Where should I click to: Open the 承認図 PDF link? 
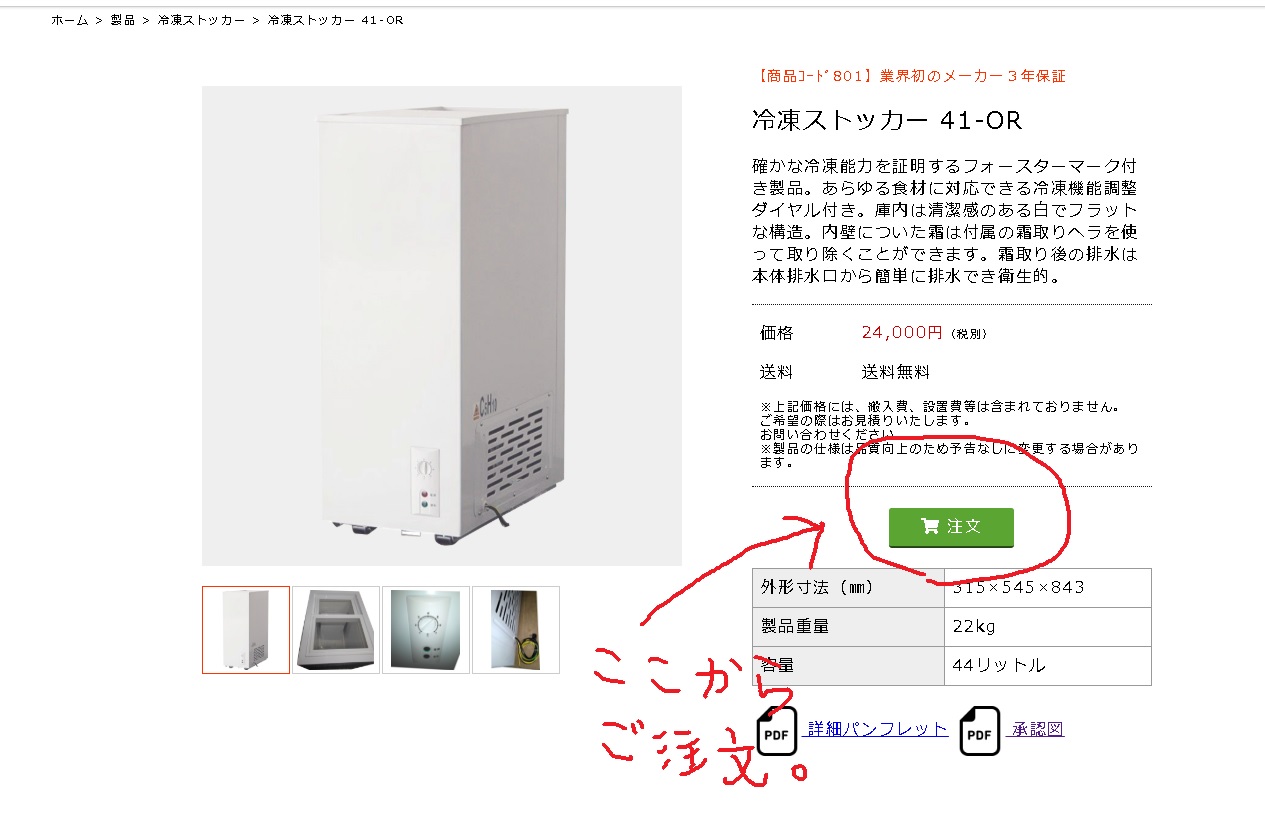pyautogui.click(x=1036, y=729)
